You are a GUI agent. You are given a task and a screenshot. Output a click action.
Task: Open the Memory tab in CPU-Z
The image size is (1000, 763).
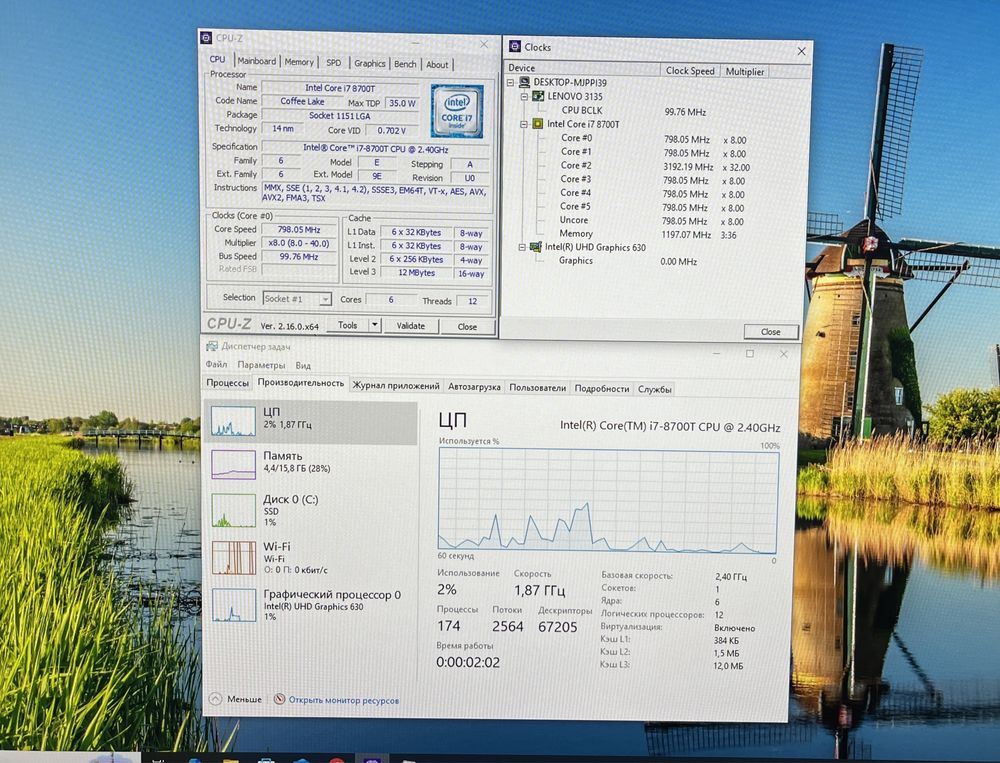click(x=299, y=62)
